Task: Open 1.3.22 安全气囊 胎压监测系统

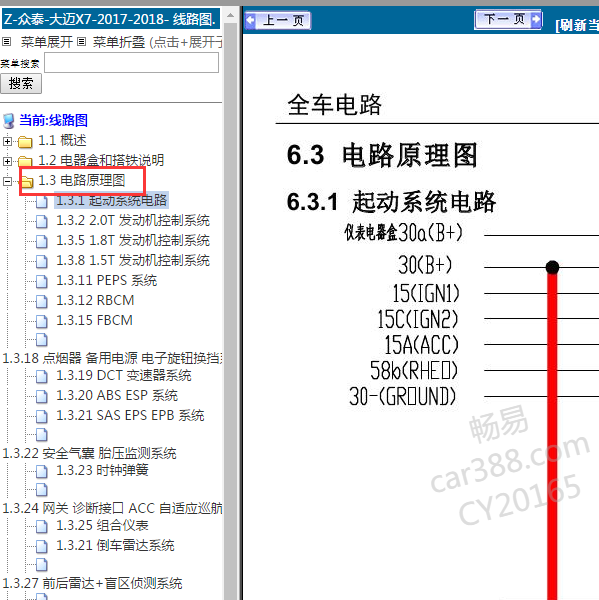Action: coord(89,453)
